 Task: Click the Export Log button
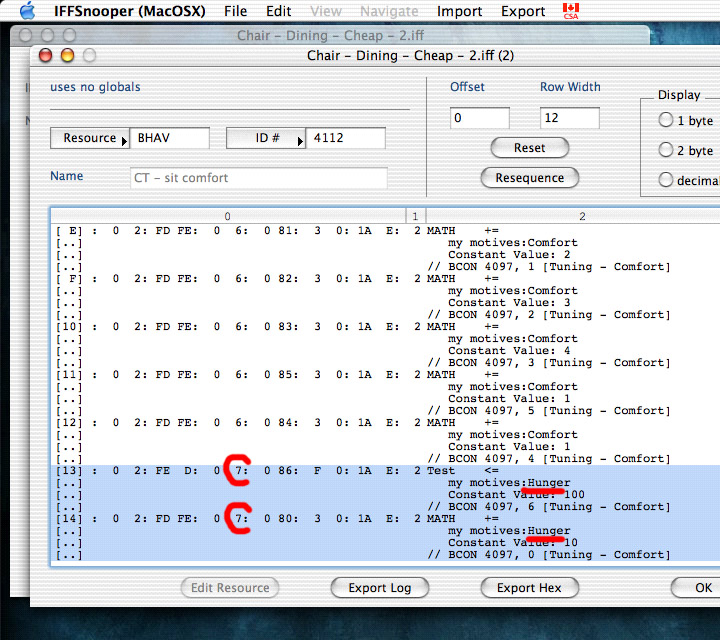(379, 588)
